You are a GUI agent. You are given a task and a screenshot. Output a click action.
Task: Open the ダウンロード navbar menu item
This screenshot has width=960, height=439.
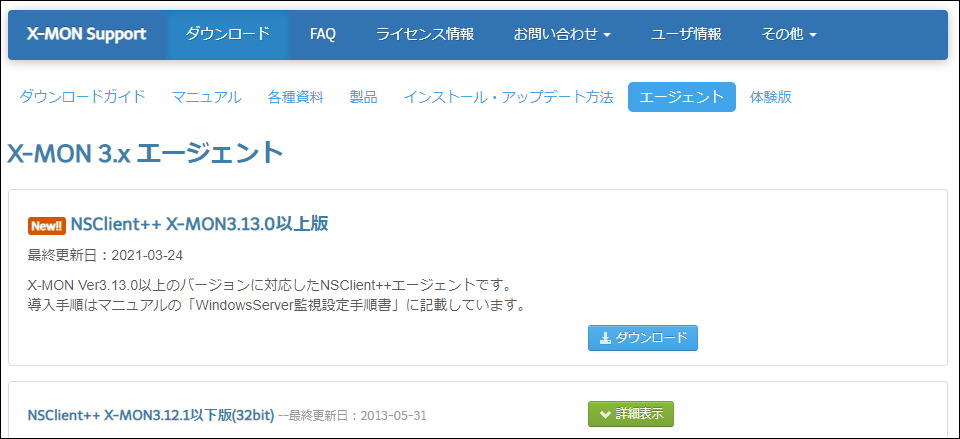(x=227, y=34)
